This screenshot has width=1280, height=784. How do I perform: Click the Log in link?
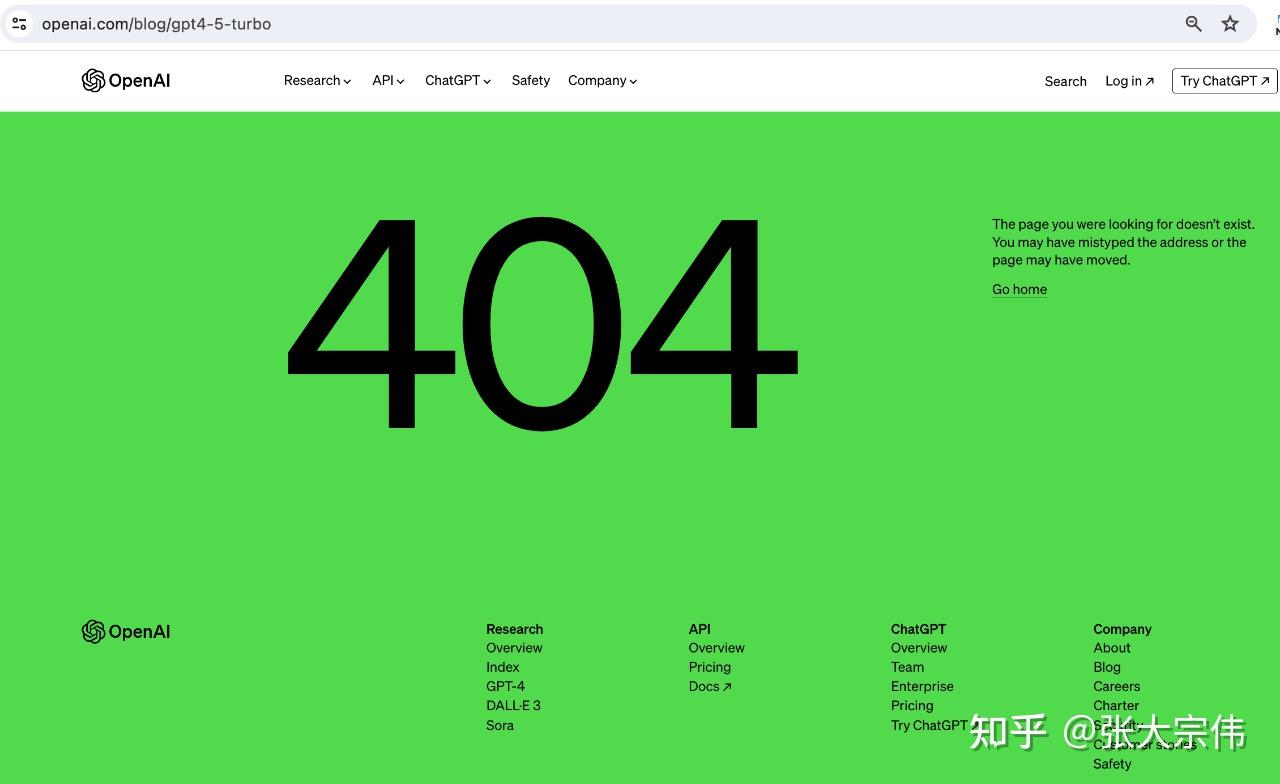pos(1129,82)
